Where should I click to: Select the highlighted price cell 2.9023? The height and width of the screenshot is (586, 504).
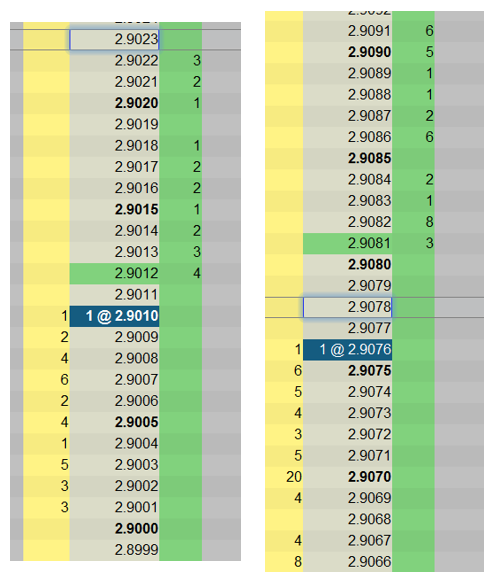114,39
